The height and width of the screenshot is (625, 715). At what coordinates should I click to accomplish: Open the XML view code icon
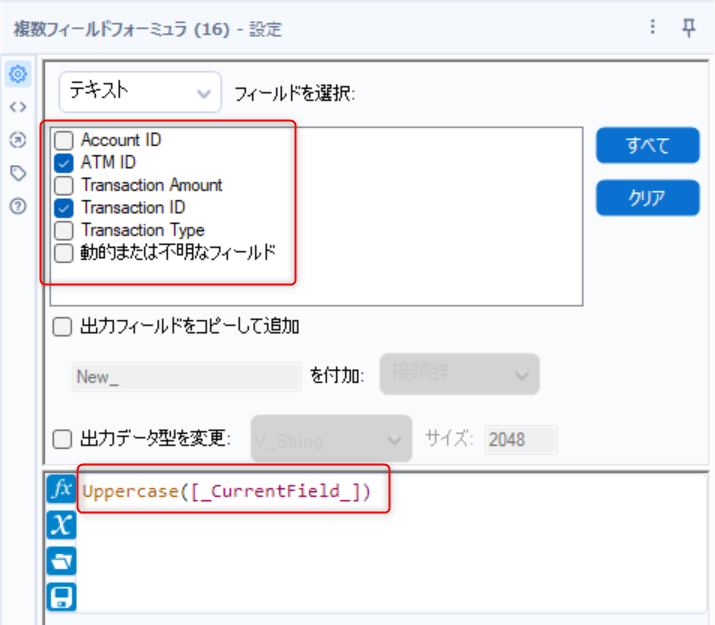coord(18,107)
